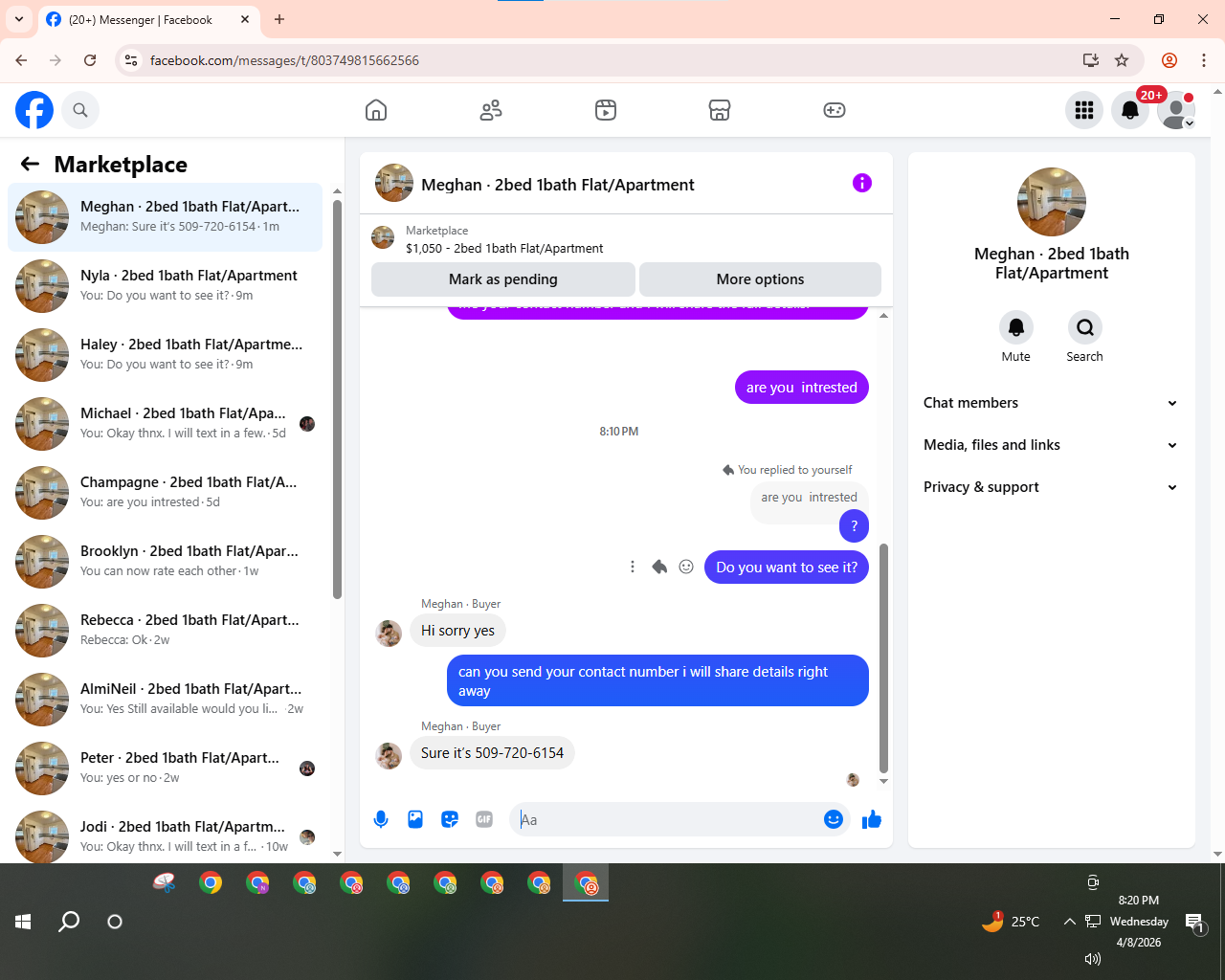Open Peter conversation in the chat list
Screen dimensions: 1225x980
pyautogui.click(x=165, y=768)
